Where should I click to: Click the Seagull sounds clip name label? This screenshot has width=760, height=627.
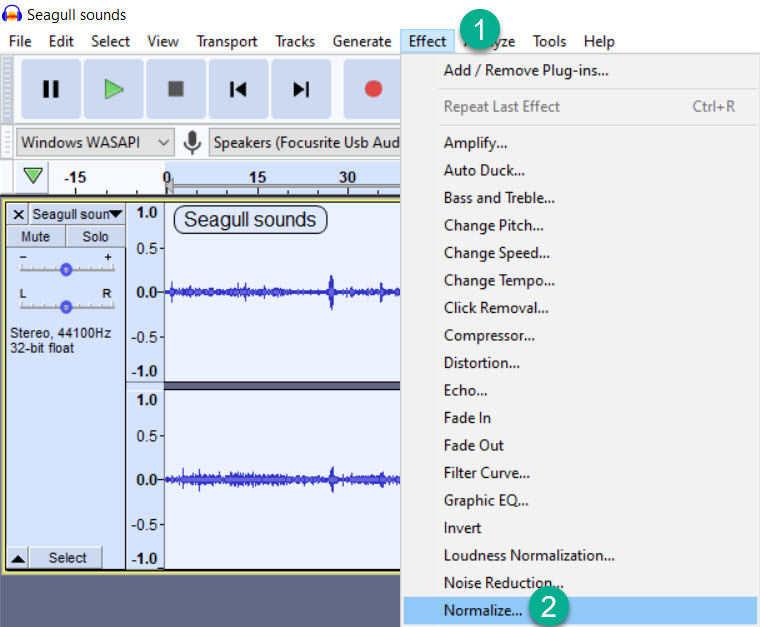pyautogui.click(x=250, y=220)
